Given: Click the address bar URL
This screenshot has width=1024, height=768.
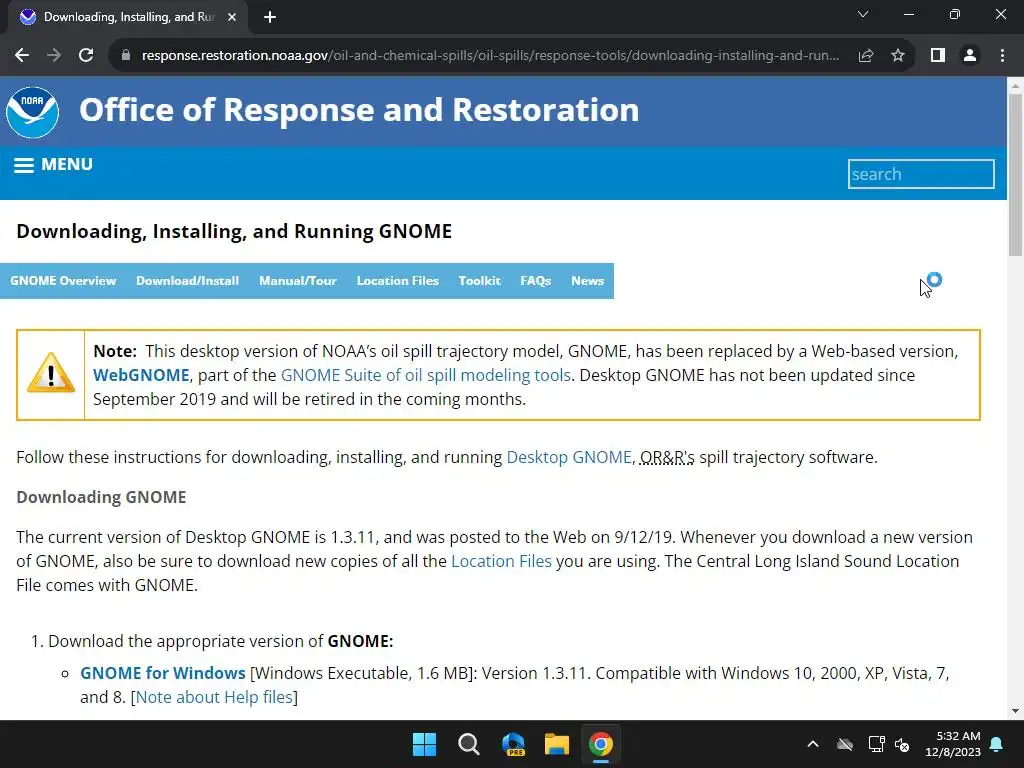Looking at the screenshot, I should coord(490,56).
